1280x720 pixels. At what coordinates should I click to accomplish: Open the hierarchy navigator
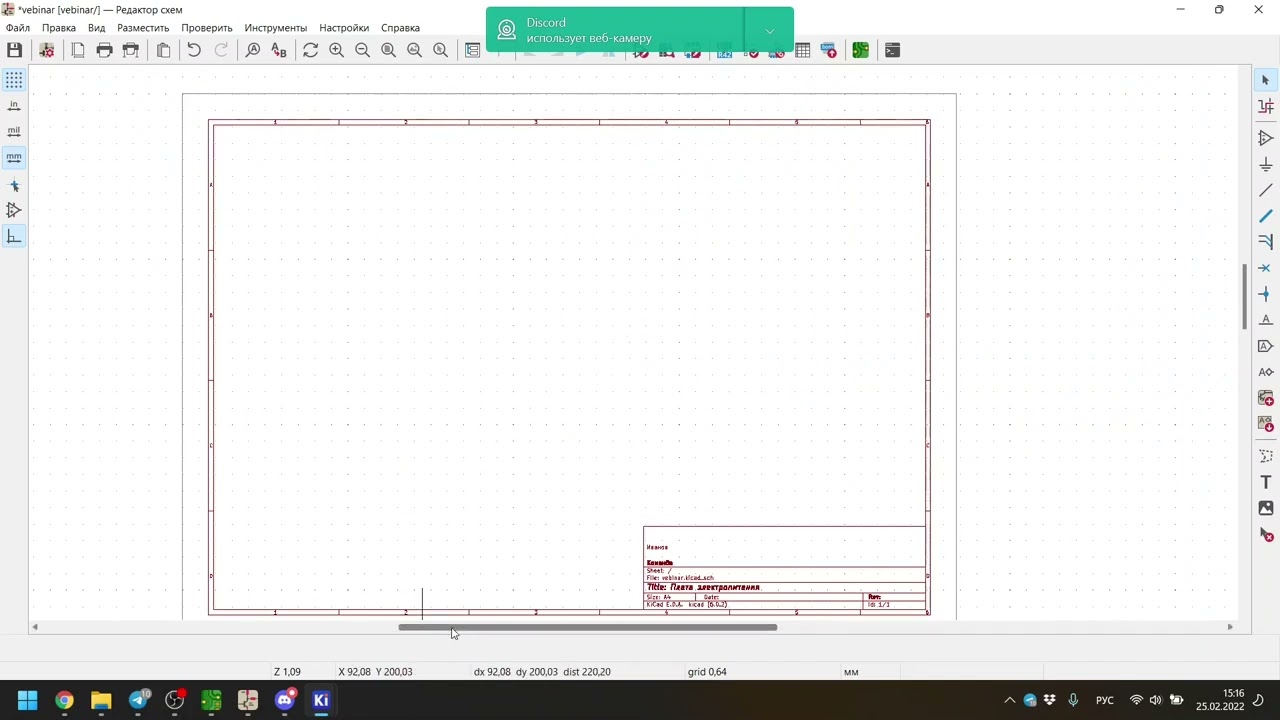(x=472, y=50)
